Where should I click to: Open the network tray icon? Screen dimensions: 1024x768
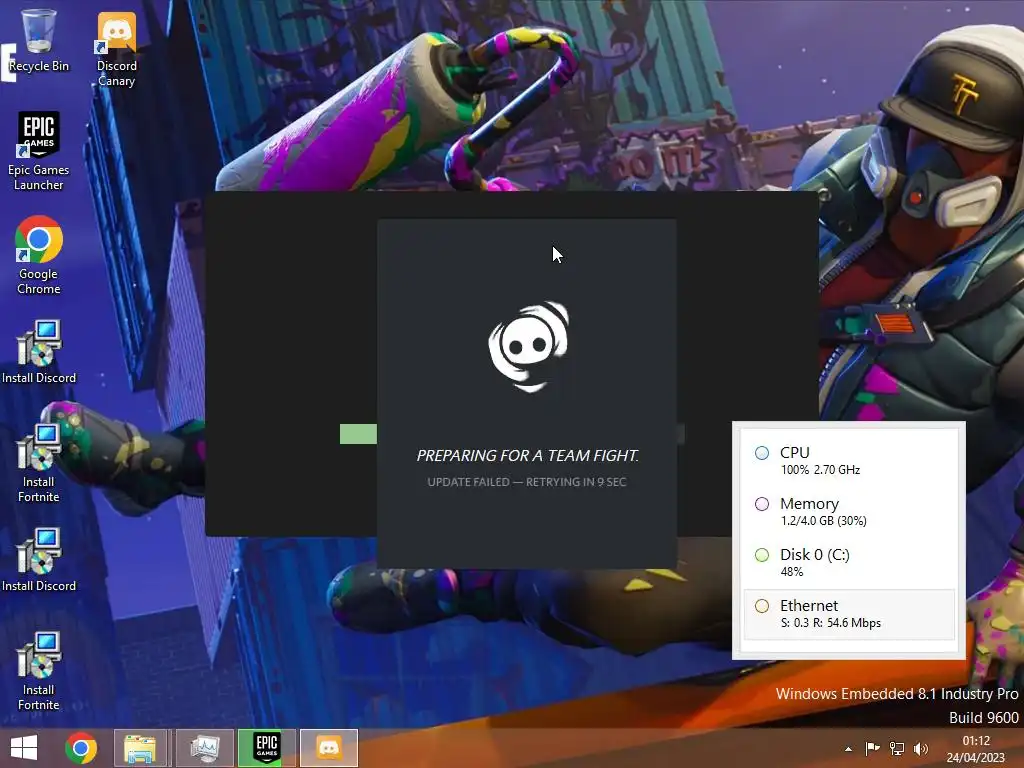[x=897, y=748]
